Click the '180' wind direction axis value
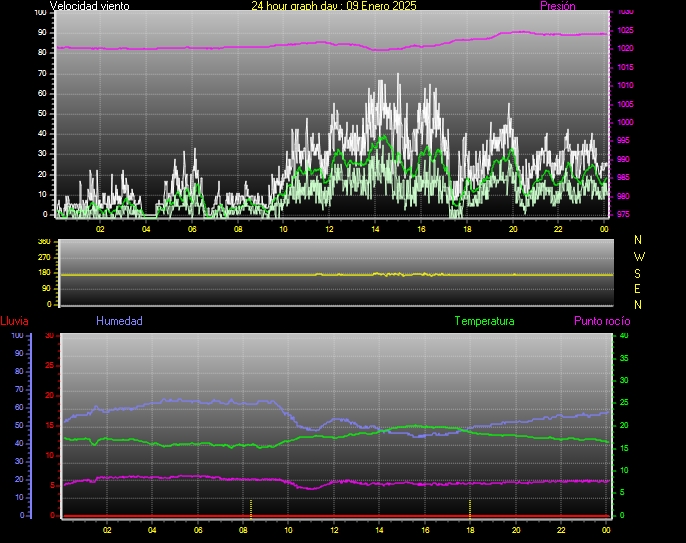Image resolution: width=686 pixels, height=543 pixels. click(x=44, y=273)
